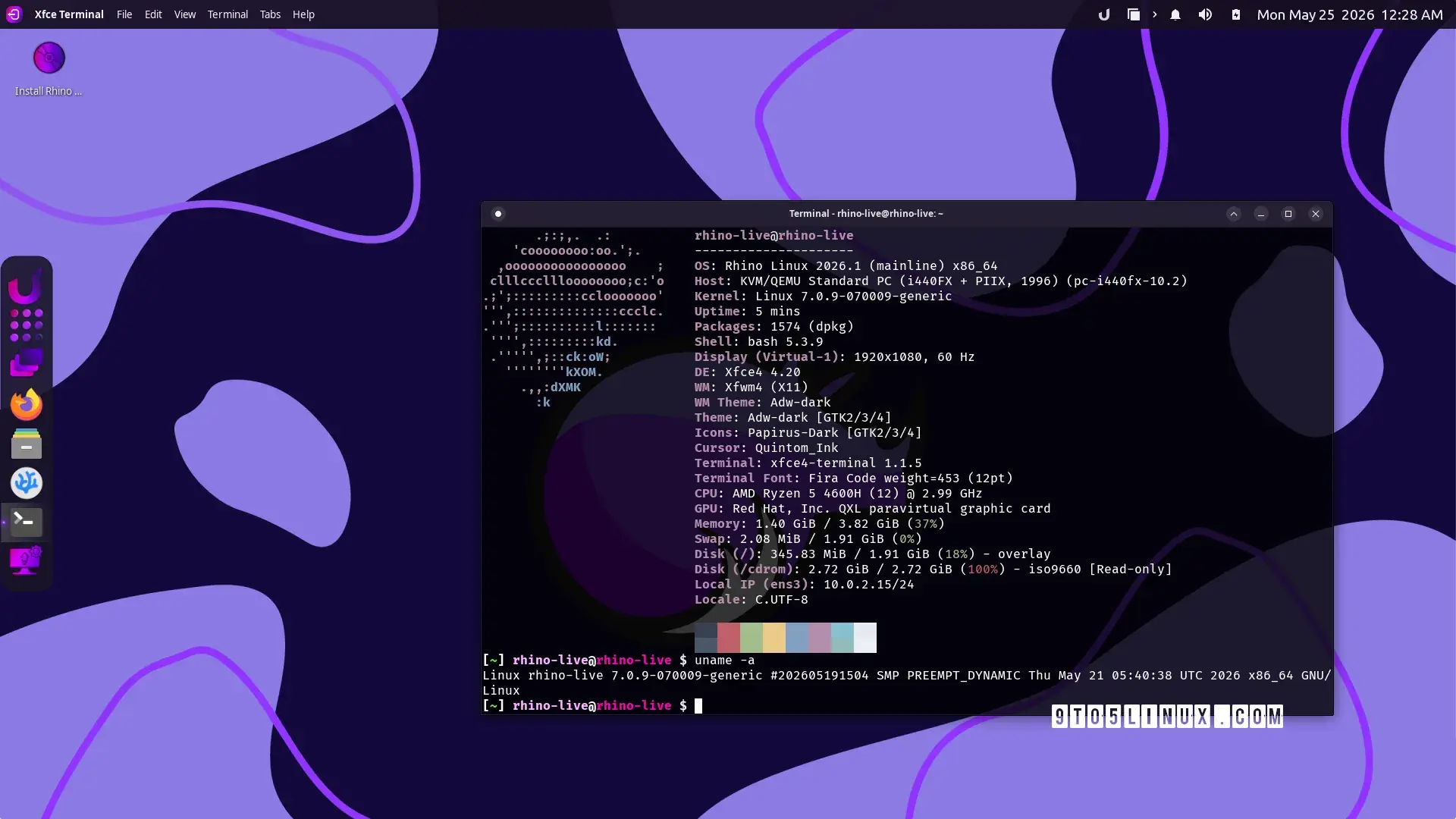
Task: Click the 'GPU: Red Hat, Inc. QXL' line
Action: [872, 509]
